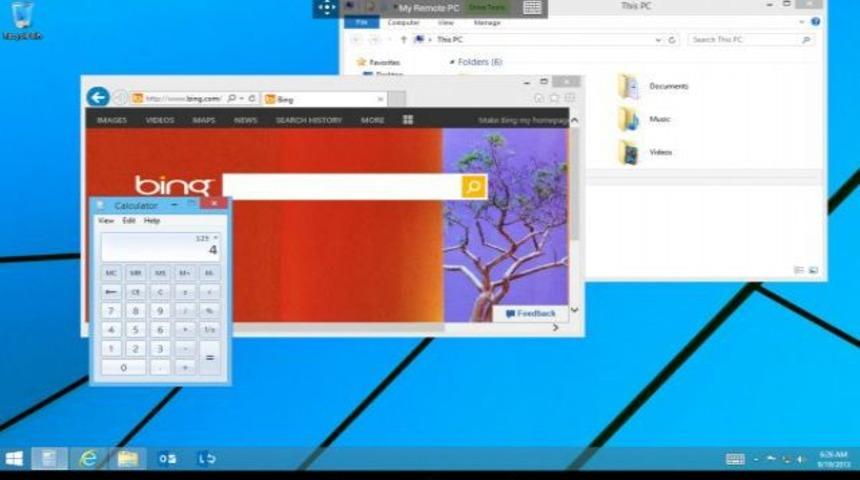Click the Bing search input box
860x480 pixels.
click(x=342, y=187)
